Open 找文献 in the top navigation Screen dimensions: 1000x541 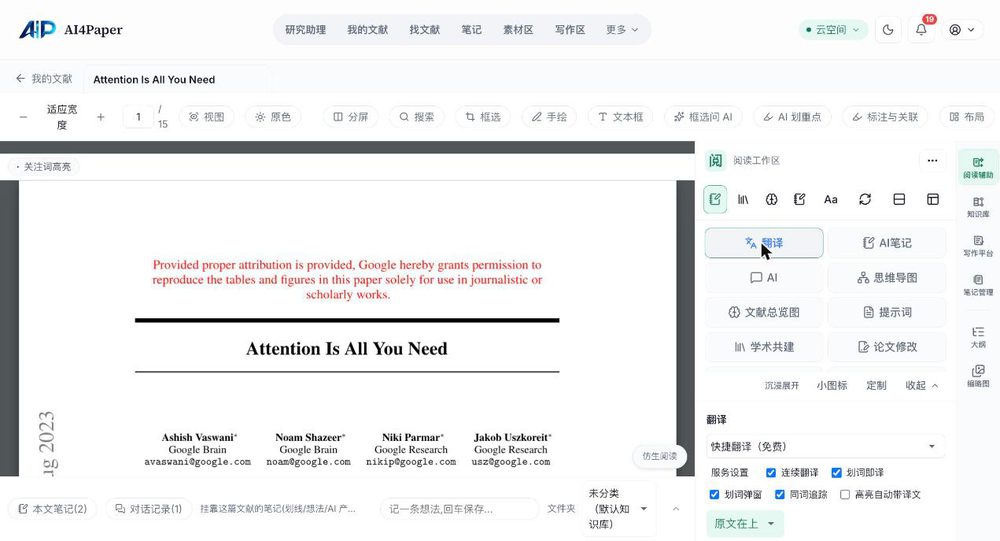pos(425,29)
